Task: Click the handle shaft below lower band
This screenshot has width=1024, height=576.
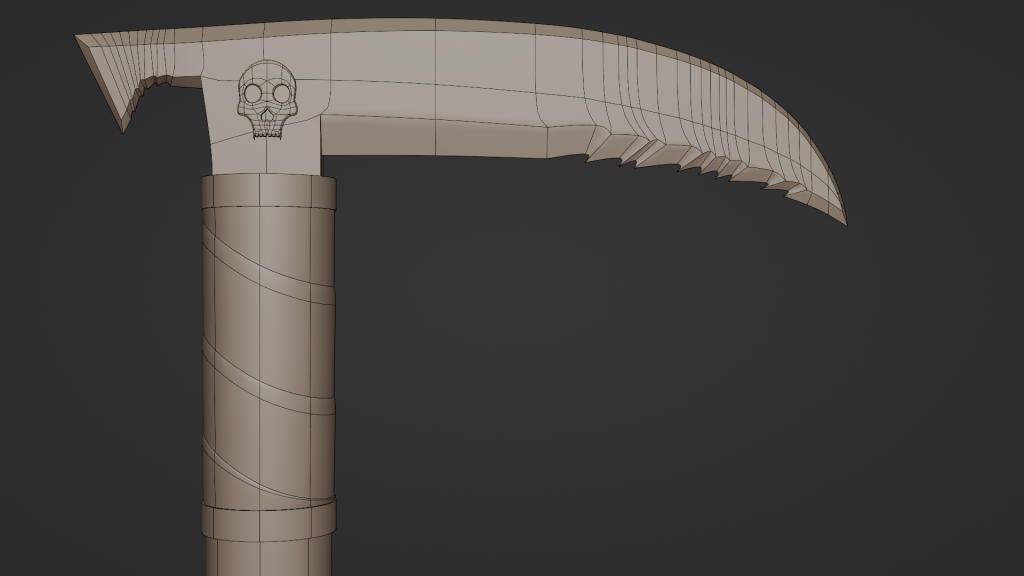Action: tap(268, 558)
